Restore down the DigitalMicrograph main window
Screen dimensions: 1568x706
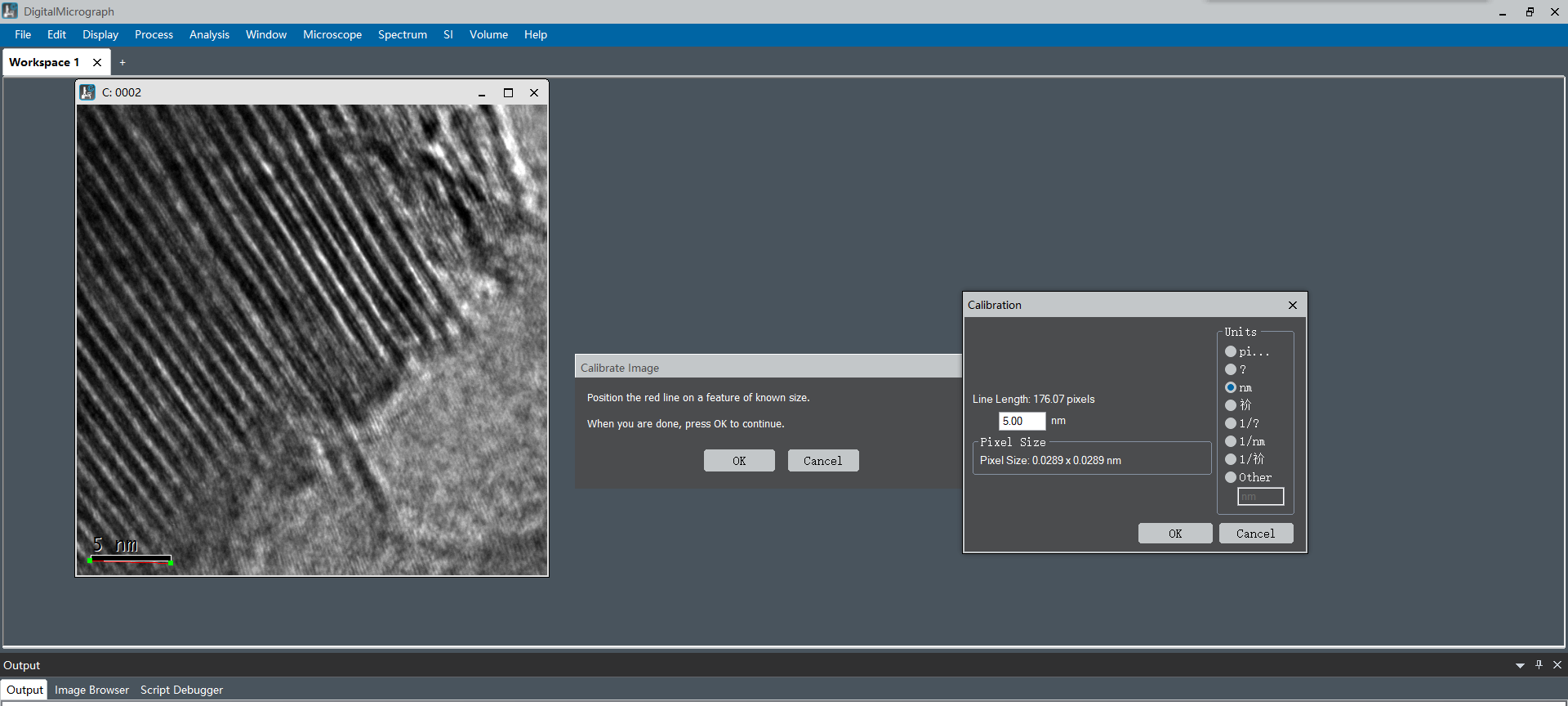[1530, 11]
